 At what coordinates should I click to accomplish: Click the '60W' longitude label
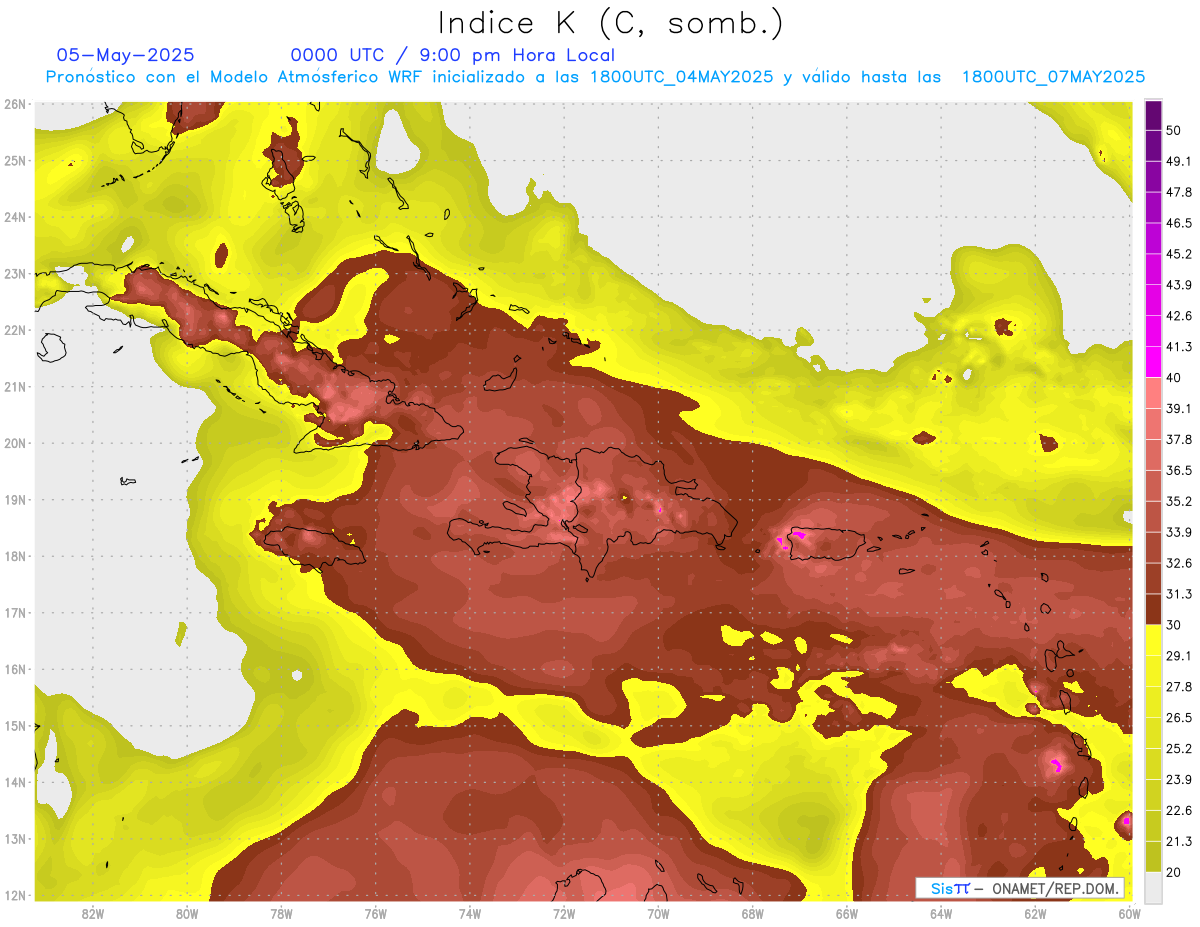click(1130, 913)
